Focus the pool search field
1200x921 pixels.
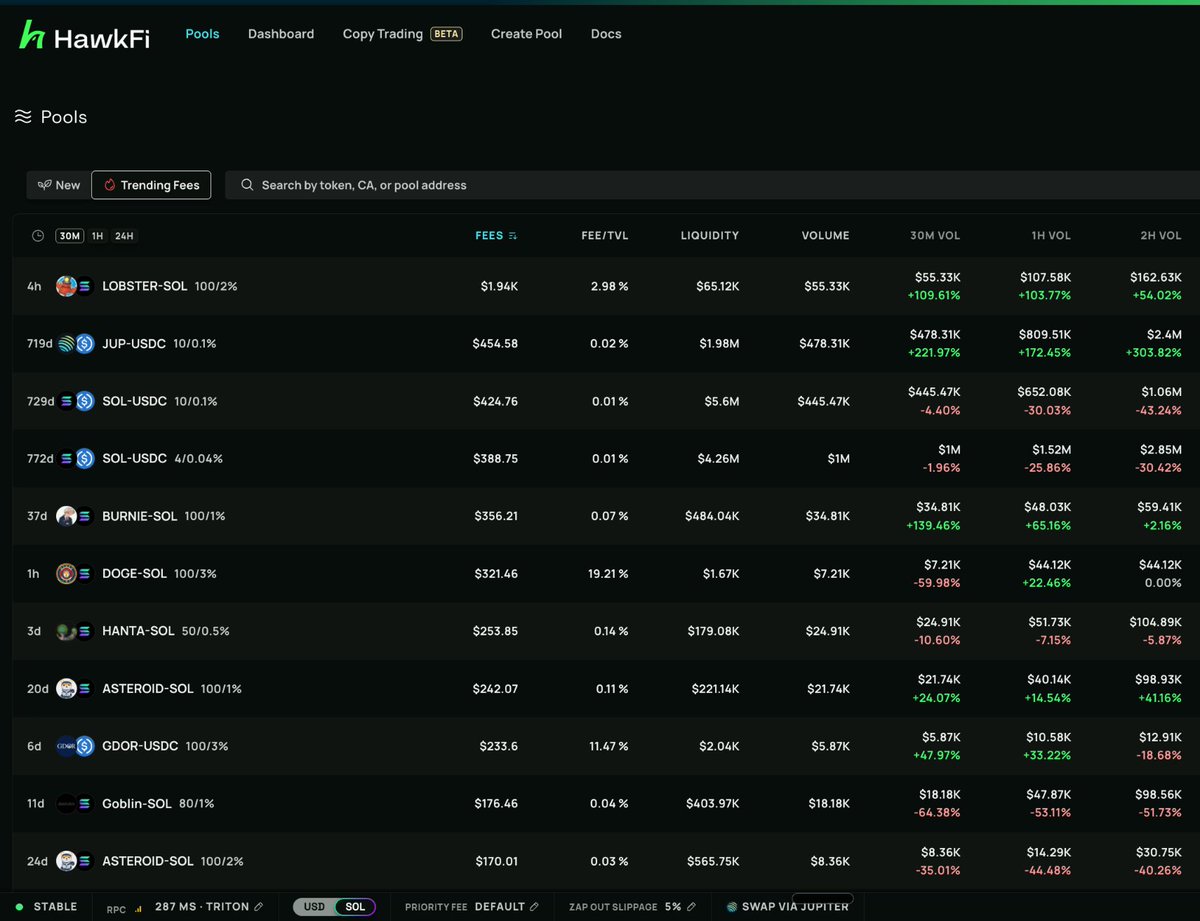pos(712,185)
